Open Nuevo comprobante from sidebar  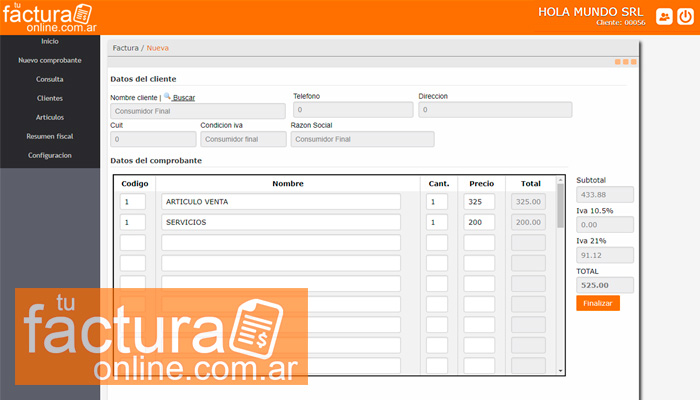click(x=50, y=60)
